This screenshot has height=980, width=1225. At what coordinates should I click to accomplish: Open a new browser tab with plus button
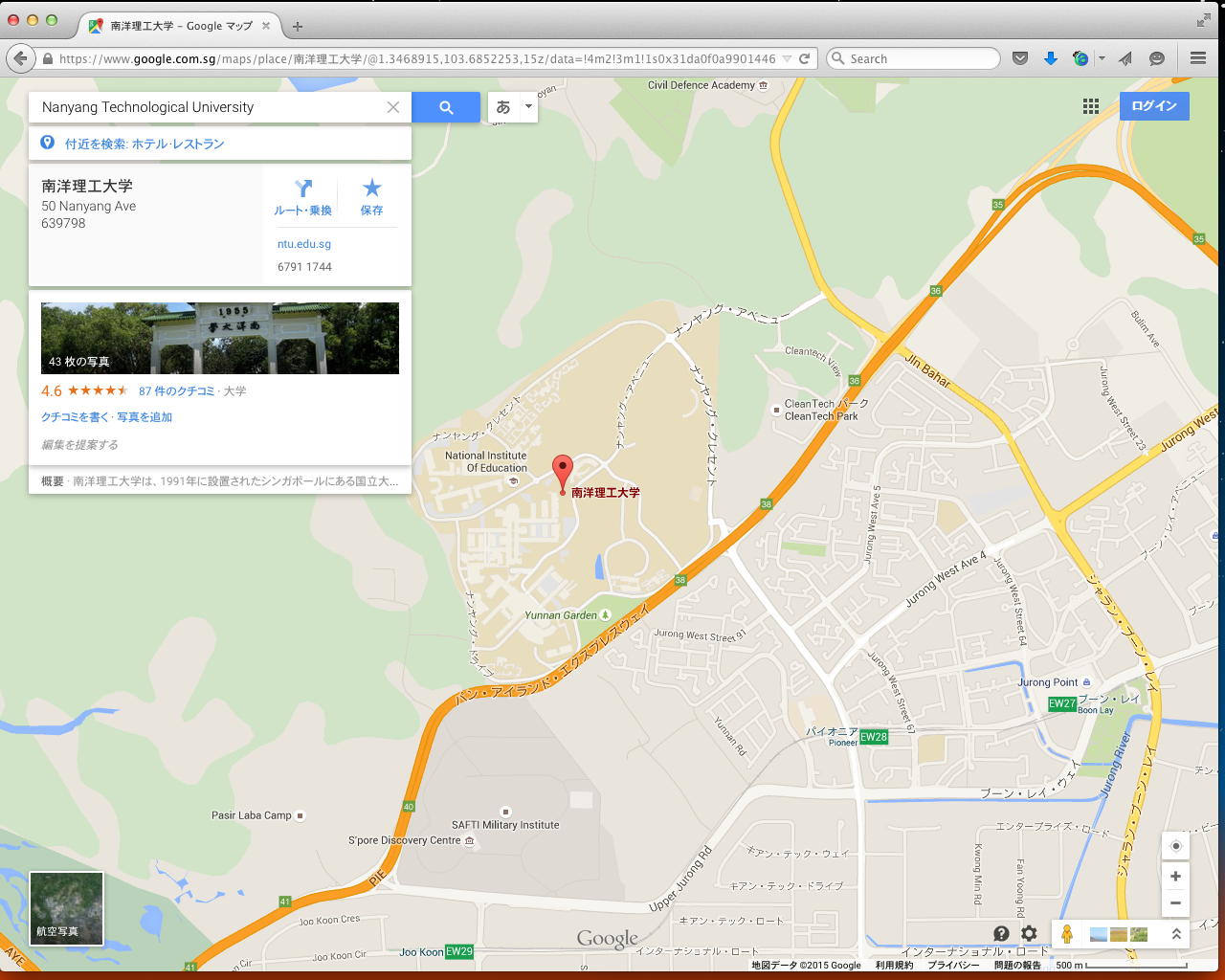tap(298, 27)
